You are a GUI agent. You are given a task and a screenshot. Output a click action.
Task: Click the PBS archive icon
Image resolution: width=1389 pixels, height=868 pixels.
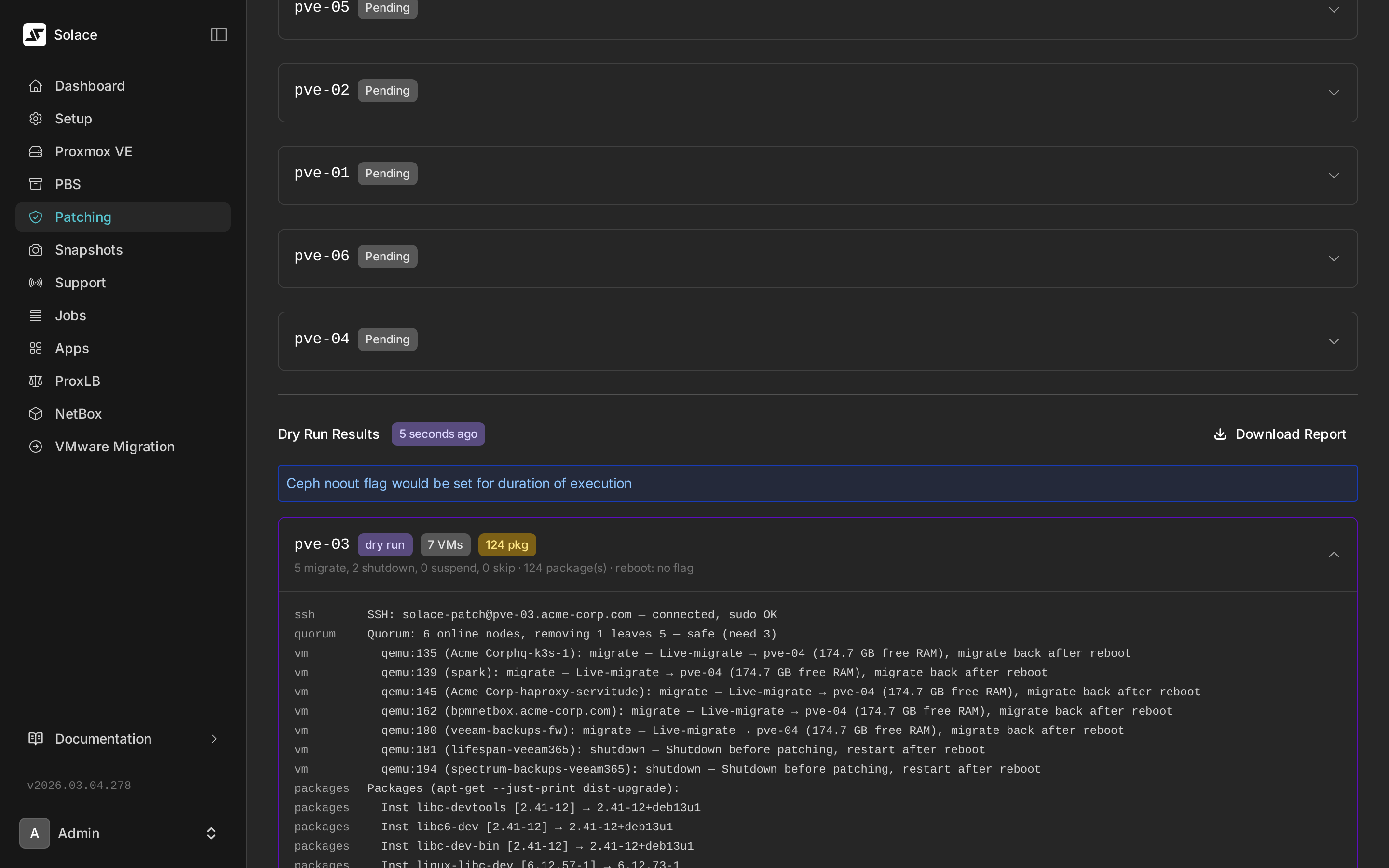click(36, 184)
